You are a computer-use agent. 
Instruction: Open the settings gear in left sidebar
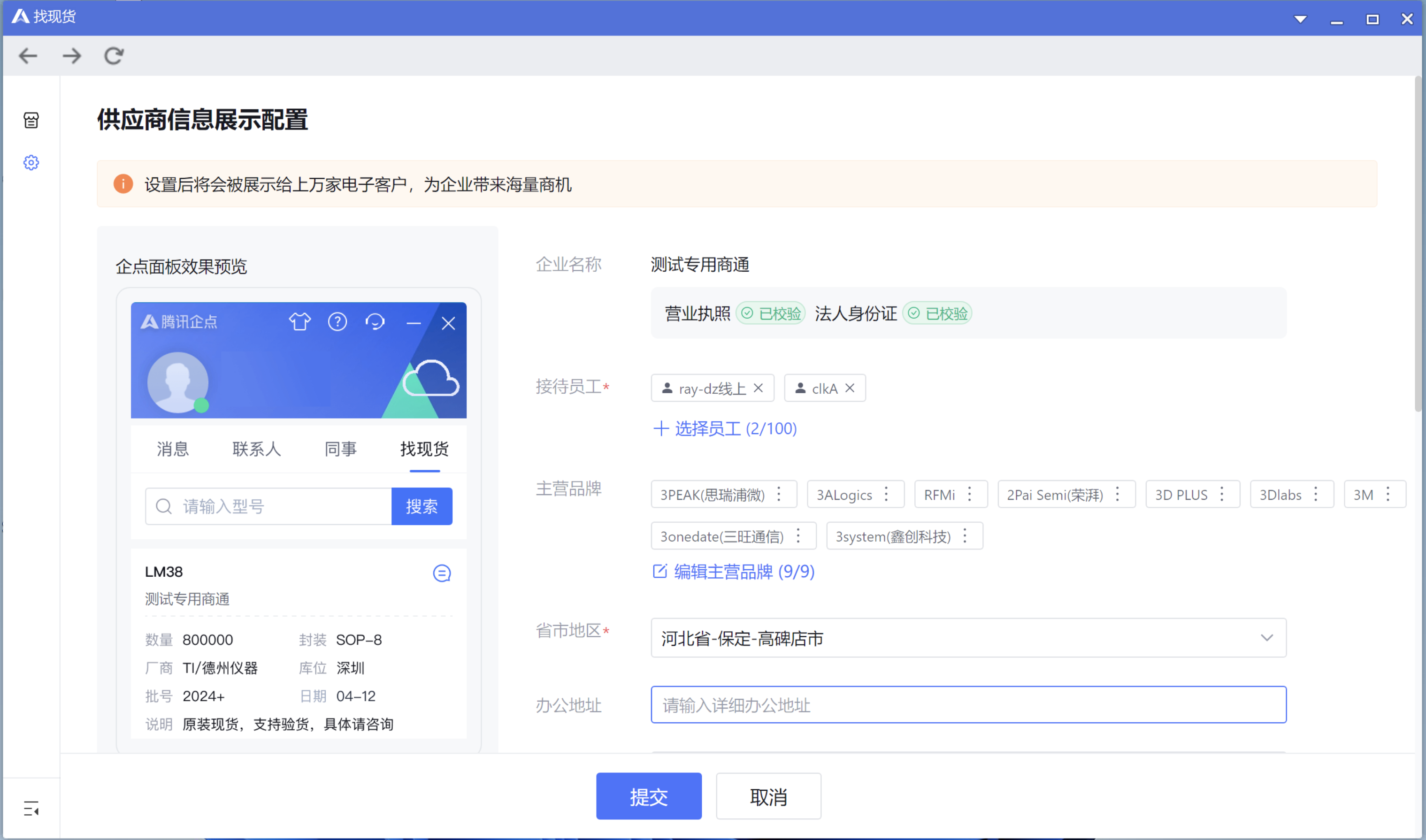[x=31, y=163]
